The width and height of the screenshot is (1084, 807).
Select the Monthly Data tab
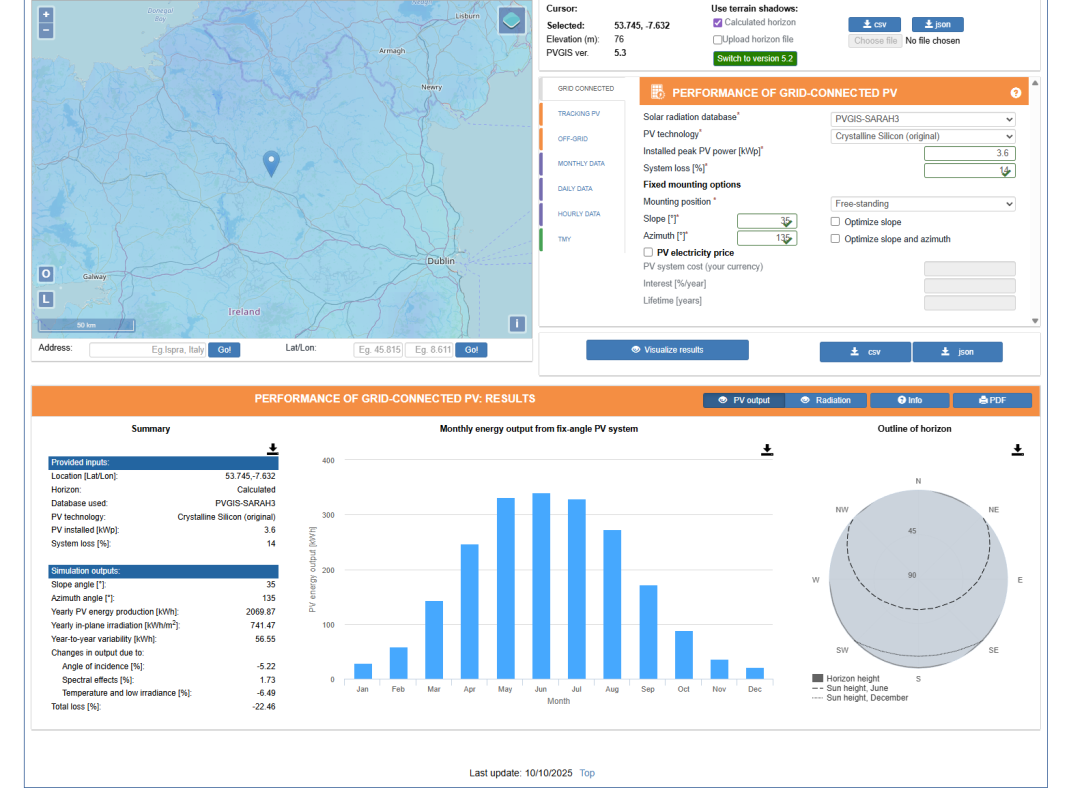581,164
